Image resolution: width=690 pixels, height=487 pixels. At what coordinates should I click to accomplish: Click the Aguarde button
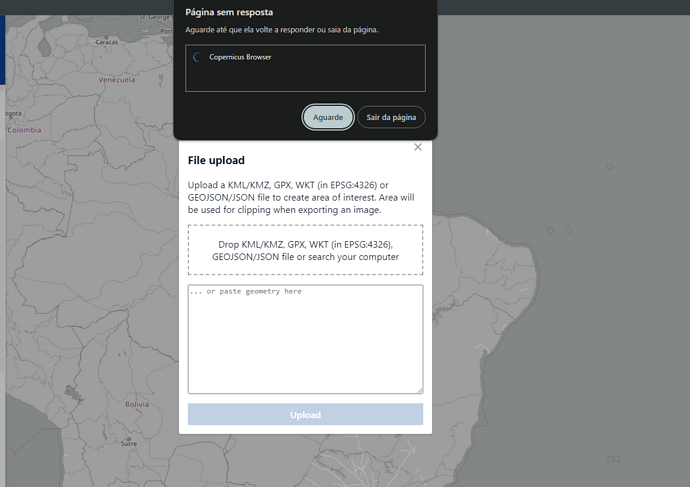(327, 117)
